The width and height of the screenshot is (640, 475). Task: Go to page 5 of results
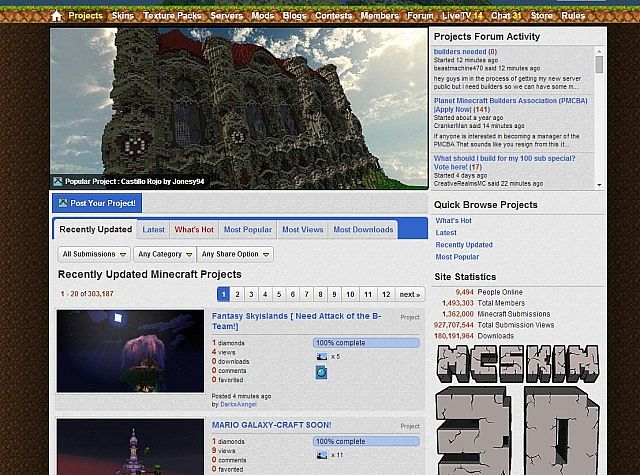click(279, 294)
